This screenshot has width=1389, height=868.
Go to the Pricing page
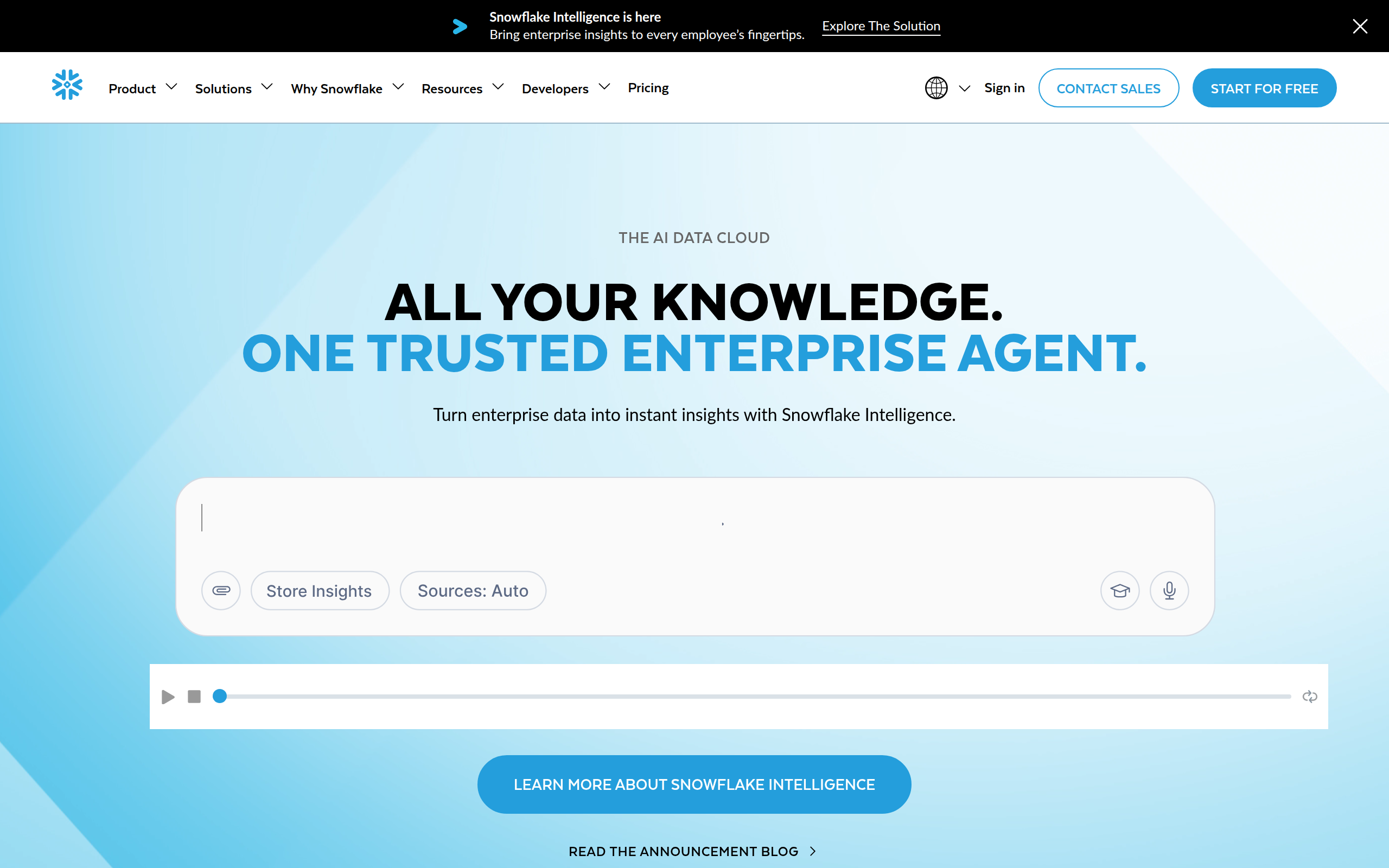tap(648, 88)
